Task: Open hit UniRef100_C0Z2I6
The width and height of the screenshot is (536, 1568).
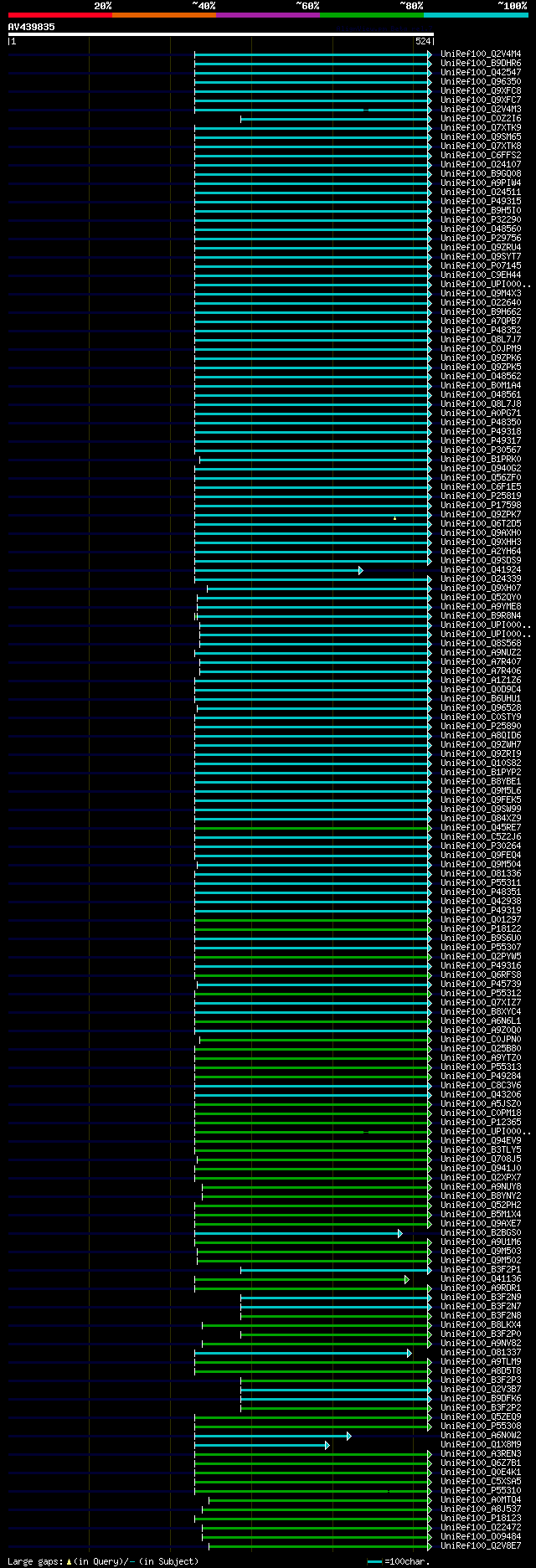Action: [x=481, y=118]
